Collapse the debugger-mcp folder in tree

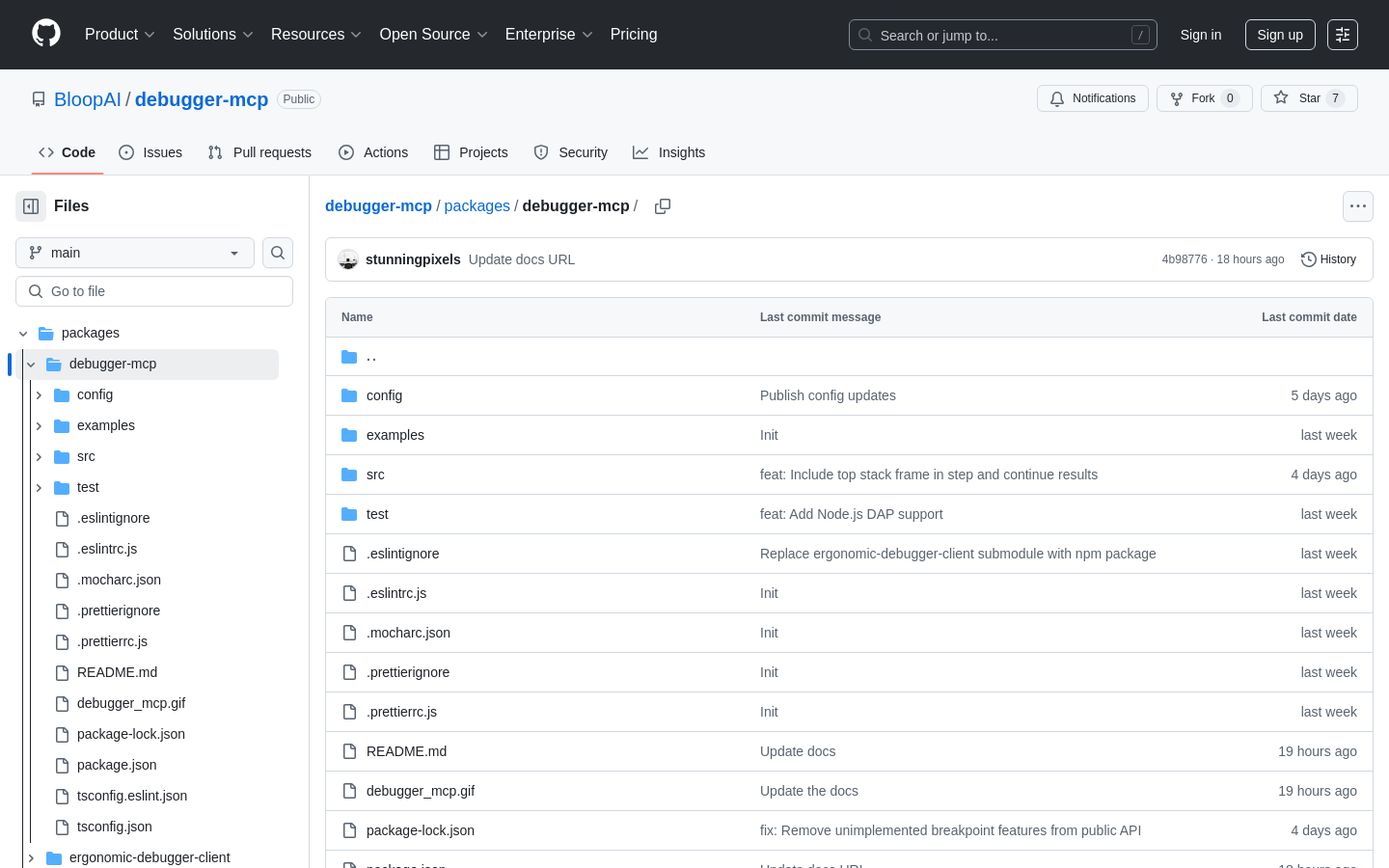31,365
